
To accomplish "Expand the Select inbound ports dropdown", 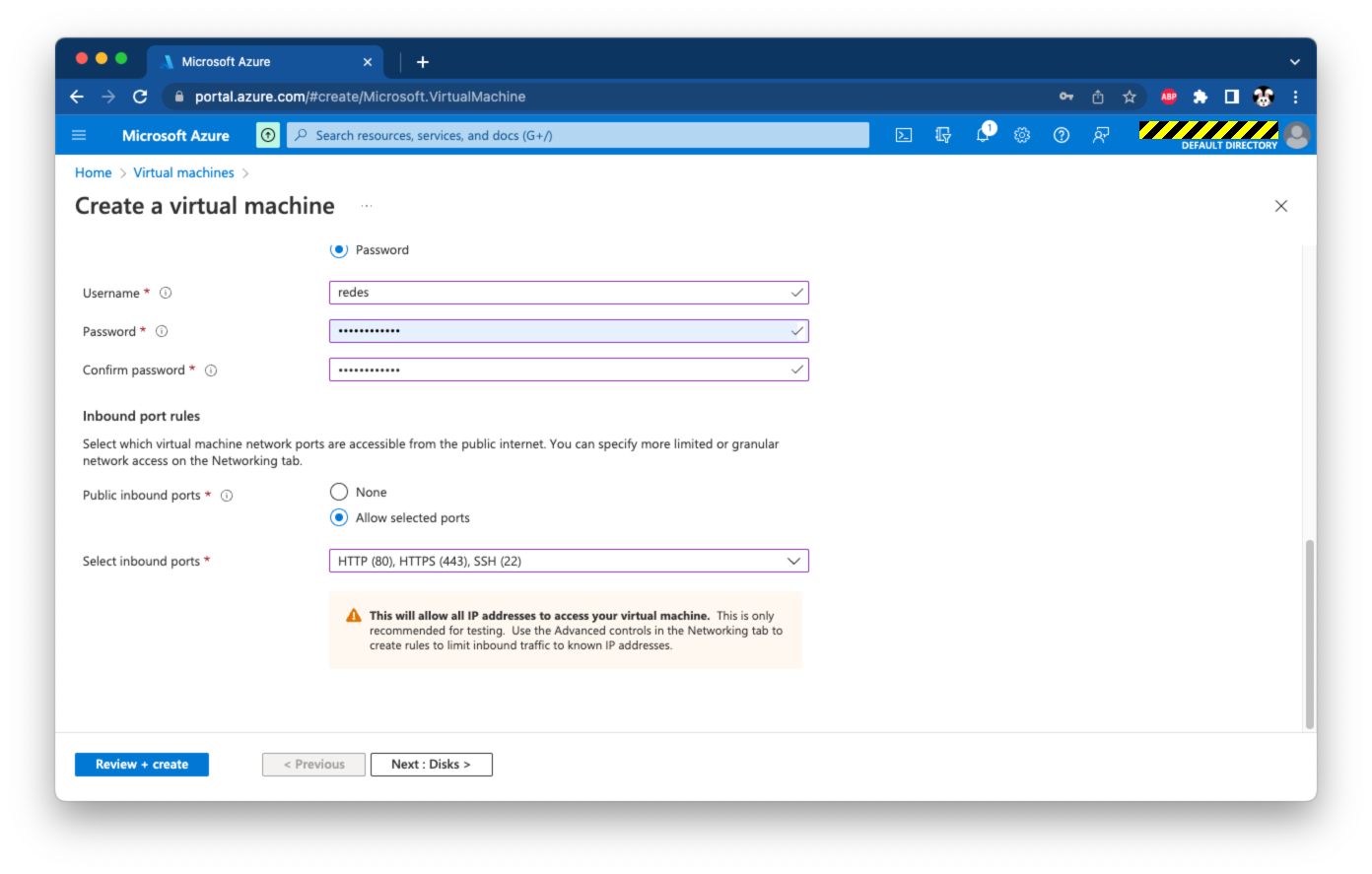I will [569, 561].
